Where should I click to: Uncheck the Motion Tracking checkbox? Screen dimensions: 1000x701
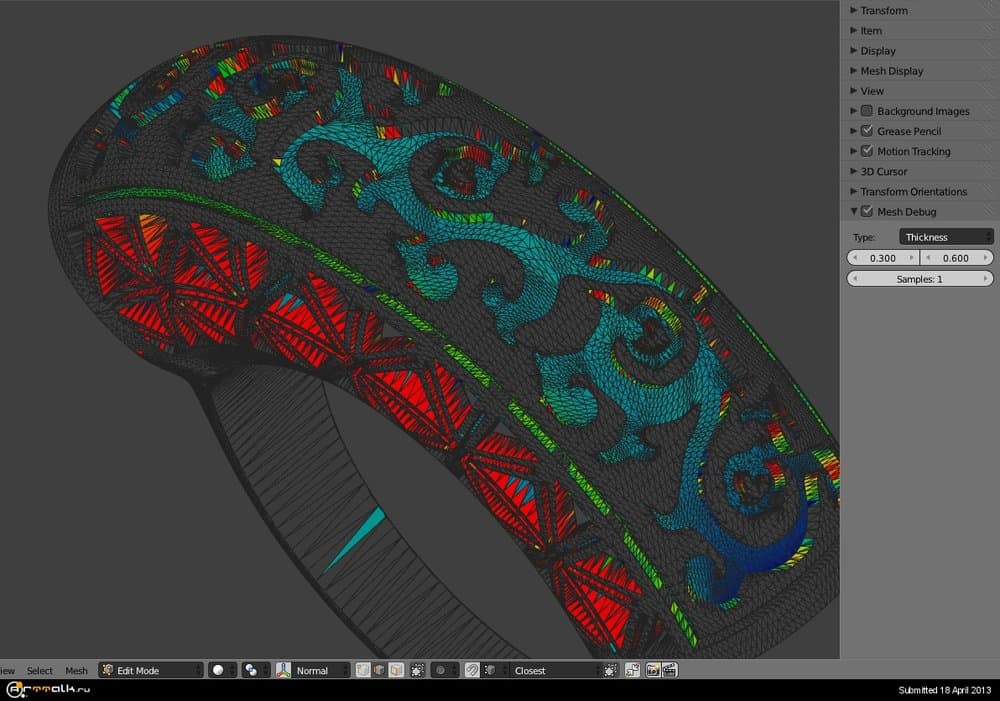(867, 151)
